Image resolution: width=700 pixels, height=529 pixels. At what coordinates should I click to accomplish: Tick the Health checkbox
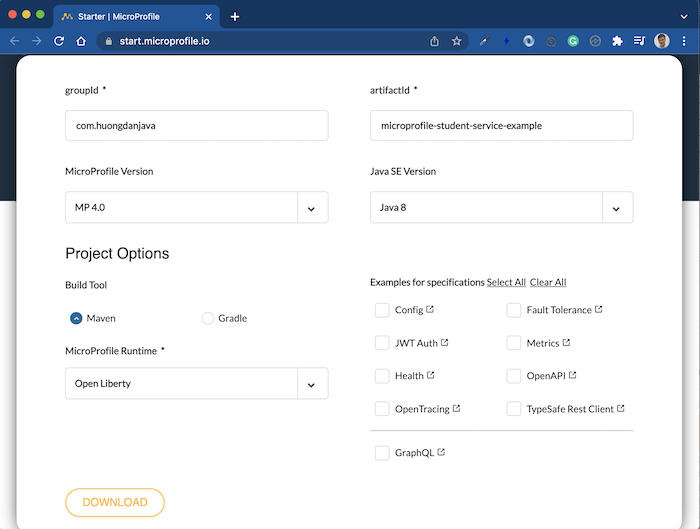tap(382, 376)
